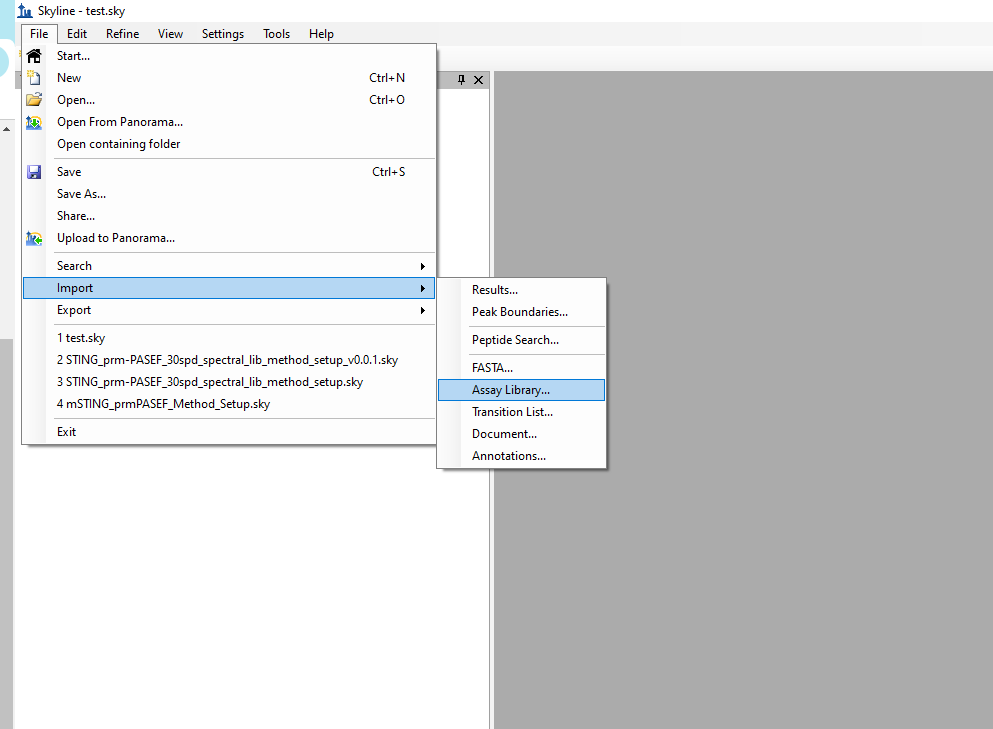
Task: Open the Edit menu
Action: (77, 34)
